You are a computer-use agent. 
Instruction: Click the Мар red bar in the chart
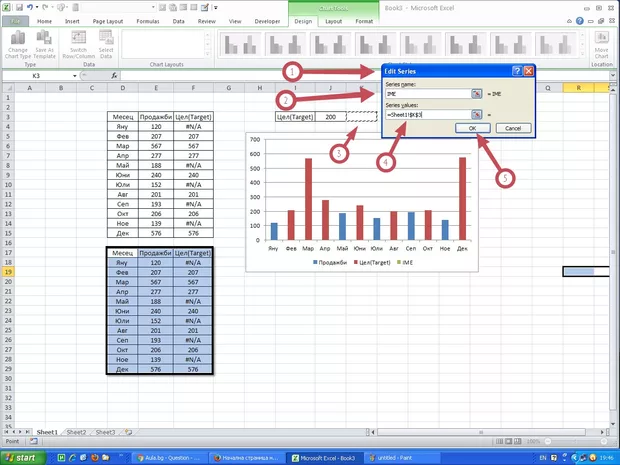click(x=308, y=199)
